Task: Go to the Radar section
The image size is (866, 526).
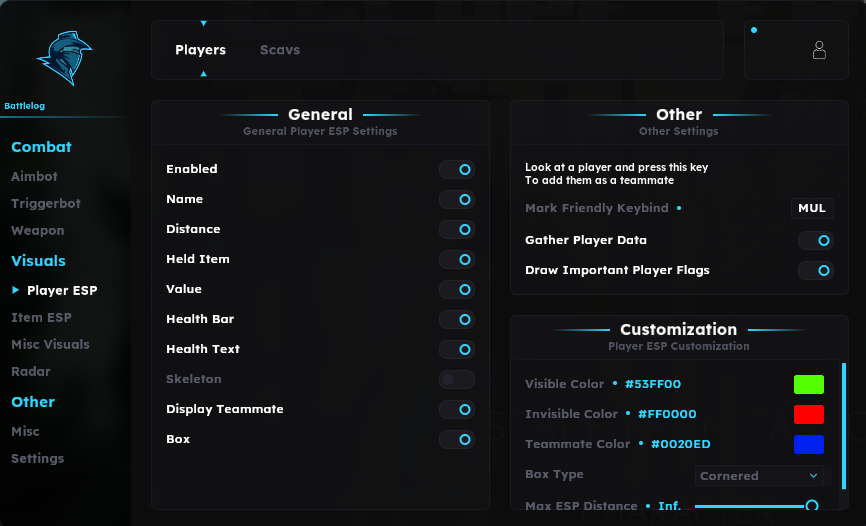Action: point(31,371)
